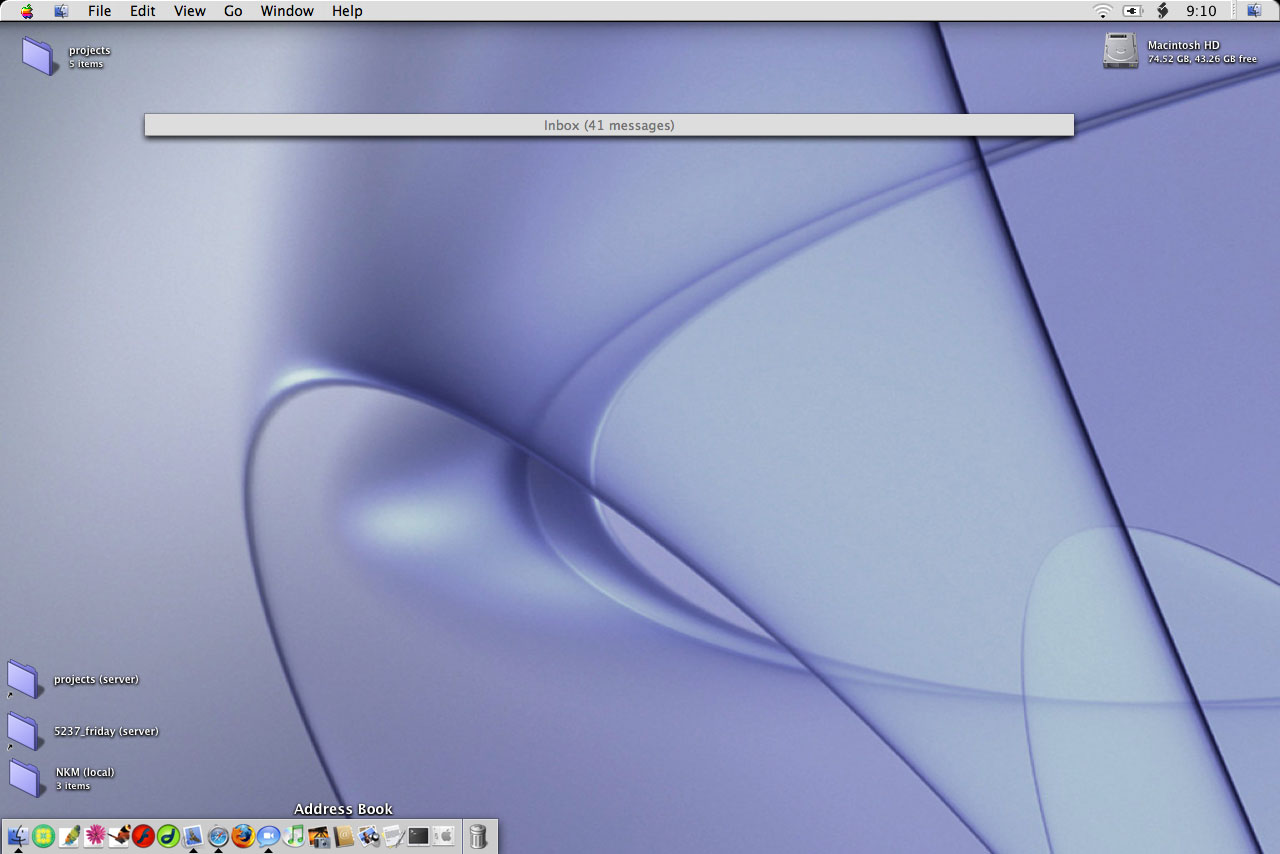Screen dimensions: 1280x854
Task: Open Dreamweaver from the Dock
Action: coord(169,836)
